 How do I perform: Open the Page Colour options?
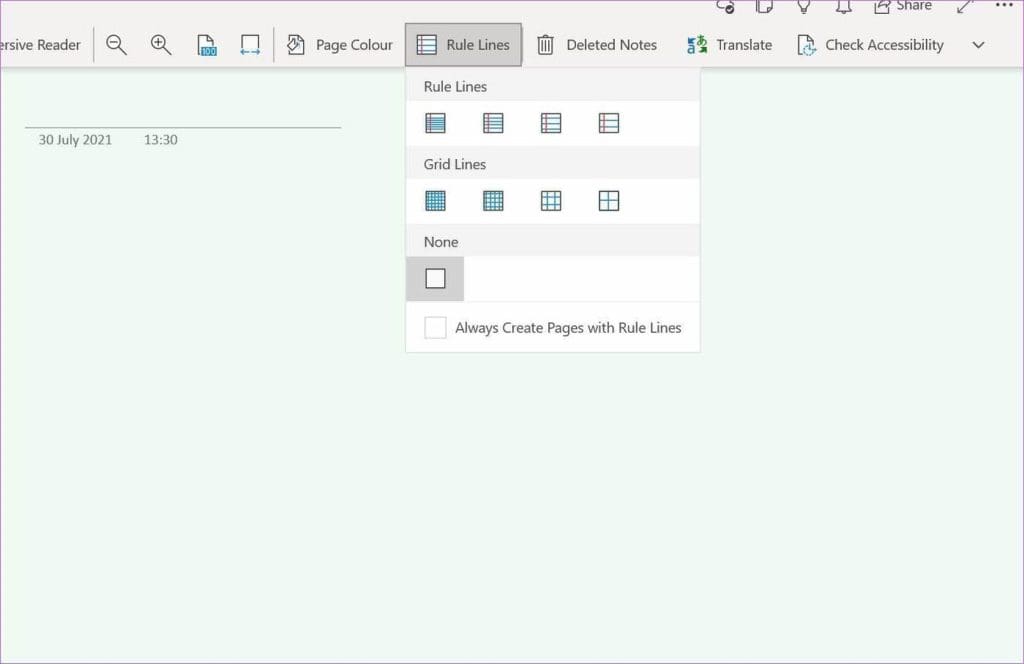pos(340,44)
